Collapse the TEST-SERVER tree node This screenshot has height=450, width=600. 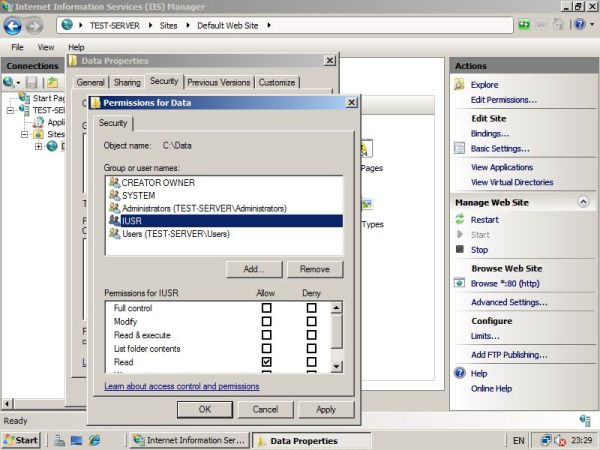coord(10,110)
